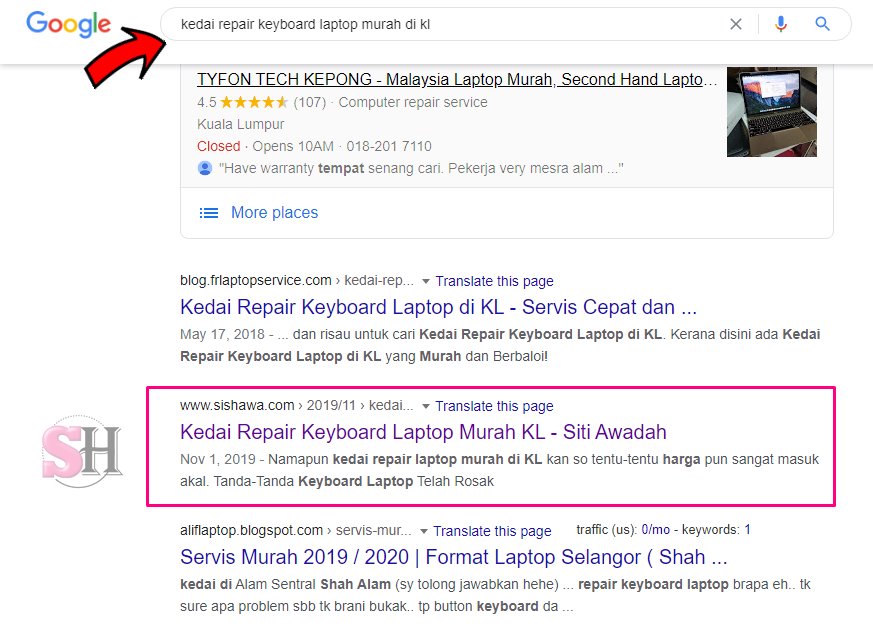Image resolution: width=873 pixels, height=642 pixels.
Task: Click the phone number 018-201 7110
Action: (389, 146)
